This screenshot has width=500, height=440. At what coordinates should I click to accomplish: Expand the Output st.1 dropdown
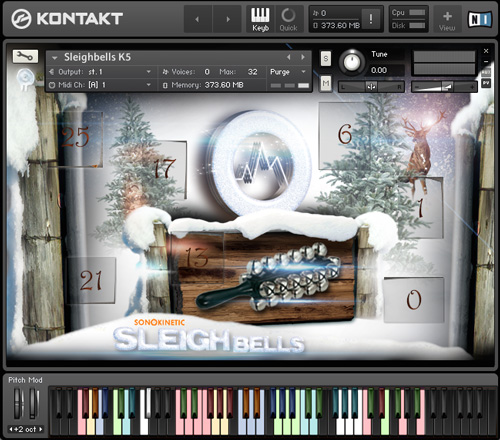click(148, 72)
